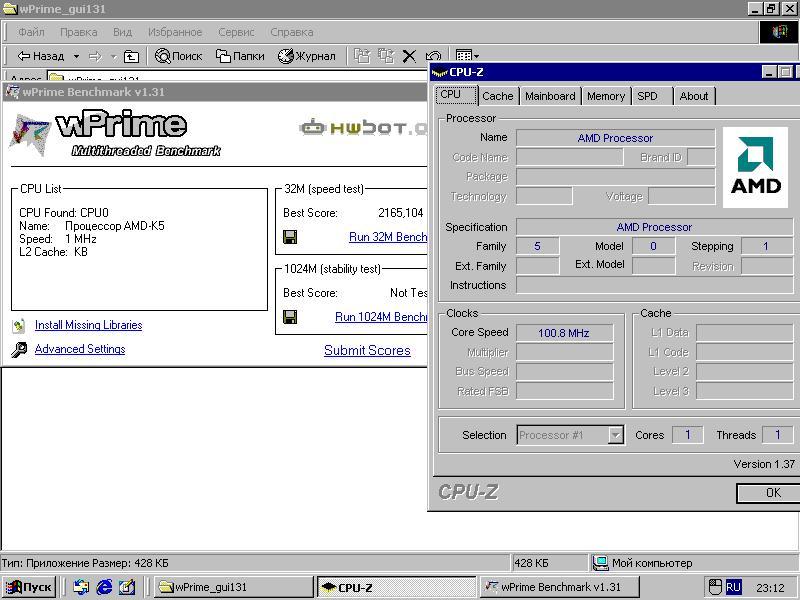Screen dimensions: 800x600
Task: Switch to the Memory tab
Action: (x=606, y=96)
